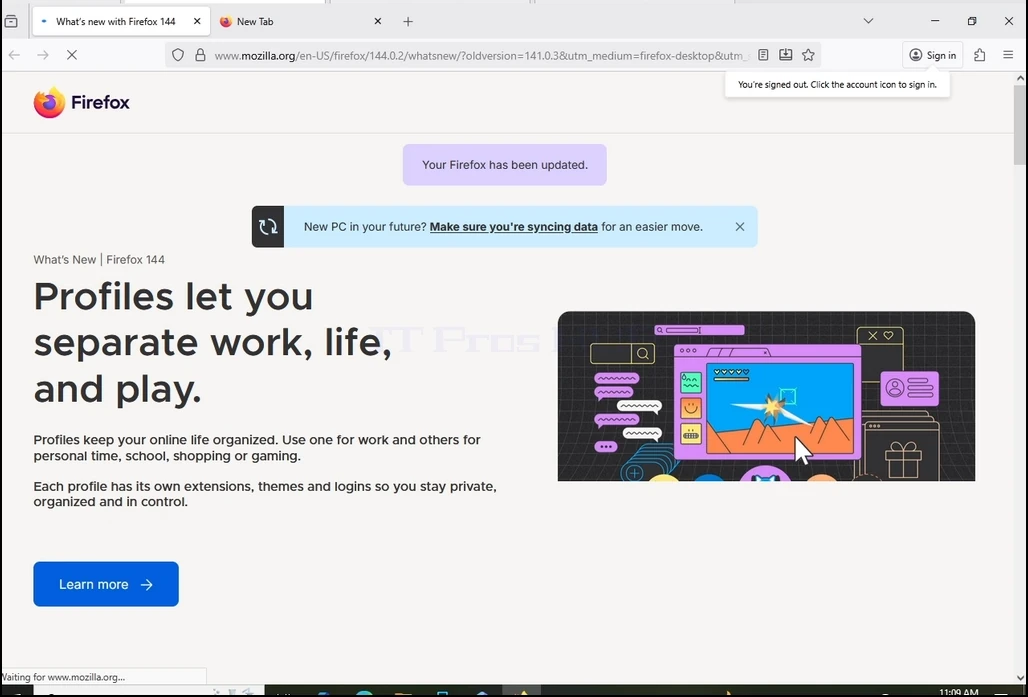This screenshot has width=1028, height=697.
Task: Open a new tab with plus button
Action: tap(408, 22)
